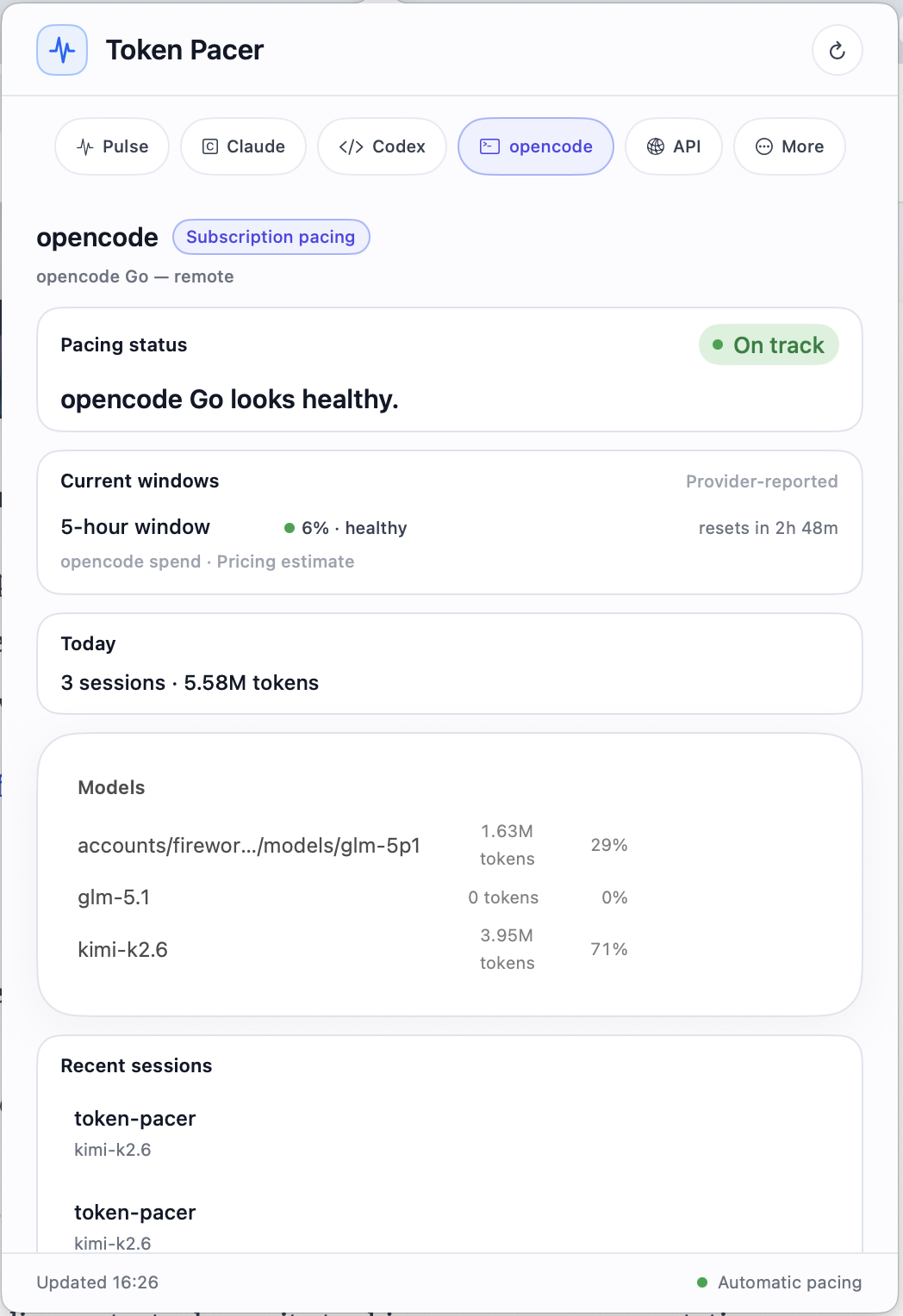903x1316 pixels.
Task: Click the Automatic pacing status label
Action: 789,1282
